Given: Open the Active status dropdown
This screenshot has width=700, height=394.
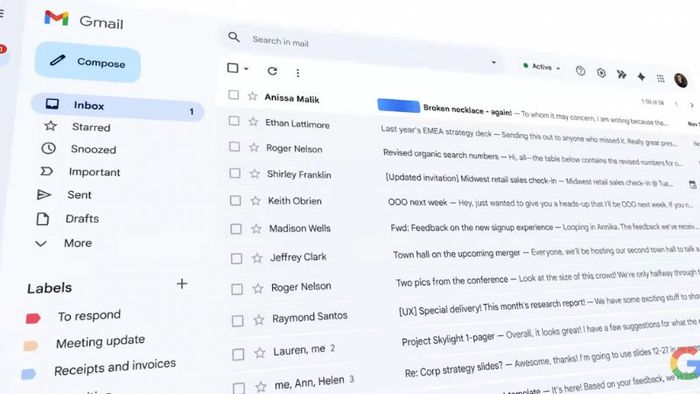Looking at the screenshot, I should point(541,66).
